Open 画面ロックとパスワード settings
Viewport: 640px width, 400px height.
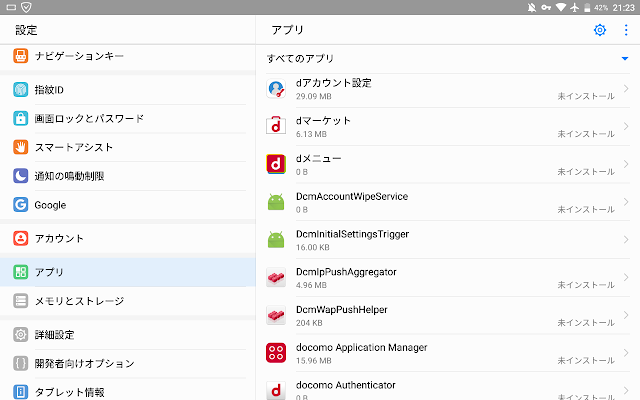(90, 119)
